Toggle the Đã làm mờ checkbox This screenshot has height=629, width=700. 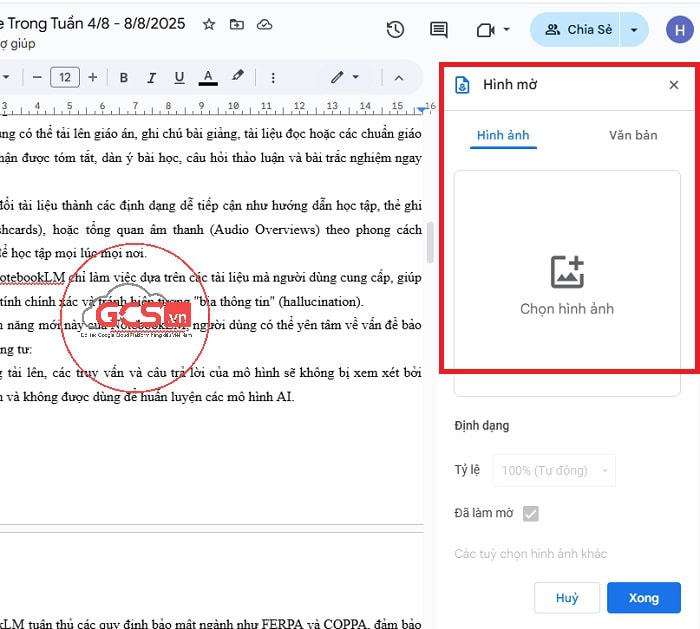point(531,513)
